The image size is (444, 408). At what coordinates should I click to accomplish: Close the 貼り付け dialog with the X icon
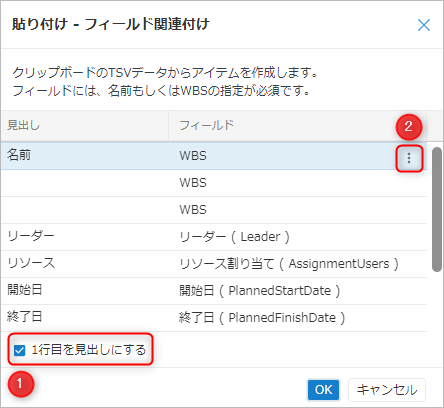tap(424, 25)
